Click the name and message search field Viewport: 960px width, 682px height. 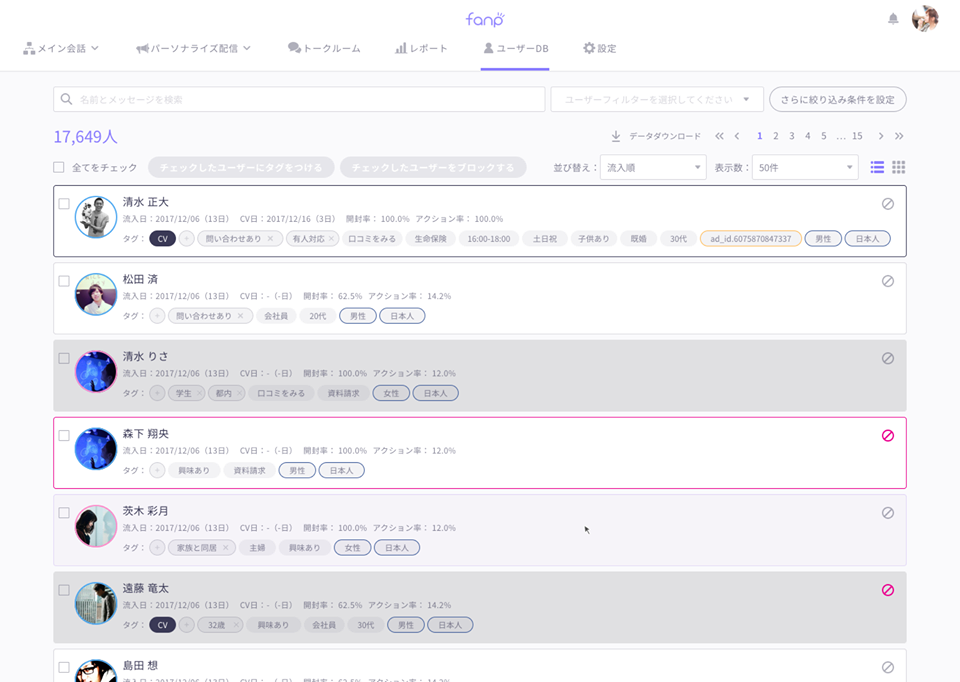pyautogui.click(x=300, y=100)
